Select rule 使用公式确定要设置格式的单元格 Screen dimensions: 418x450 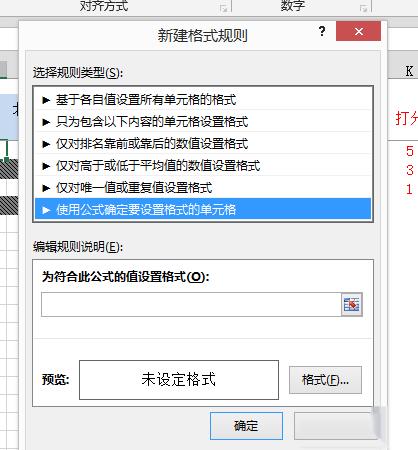coord(203,210)
